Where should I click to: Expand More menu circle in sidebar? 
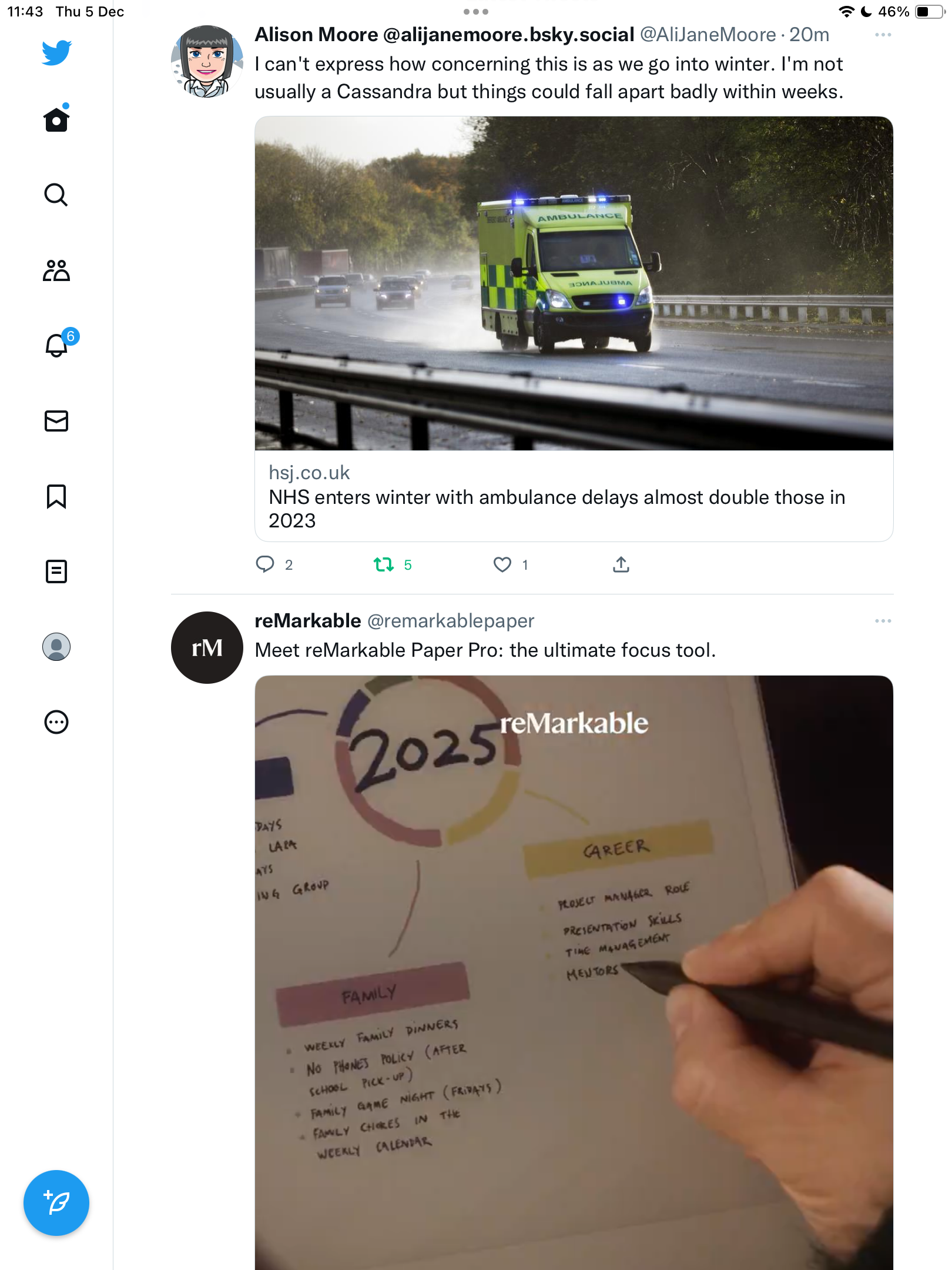click(56, 722)
